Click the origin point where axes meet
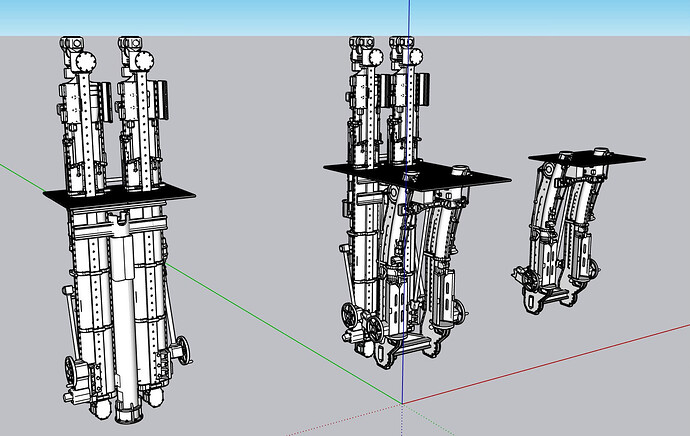 (402, 402)
